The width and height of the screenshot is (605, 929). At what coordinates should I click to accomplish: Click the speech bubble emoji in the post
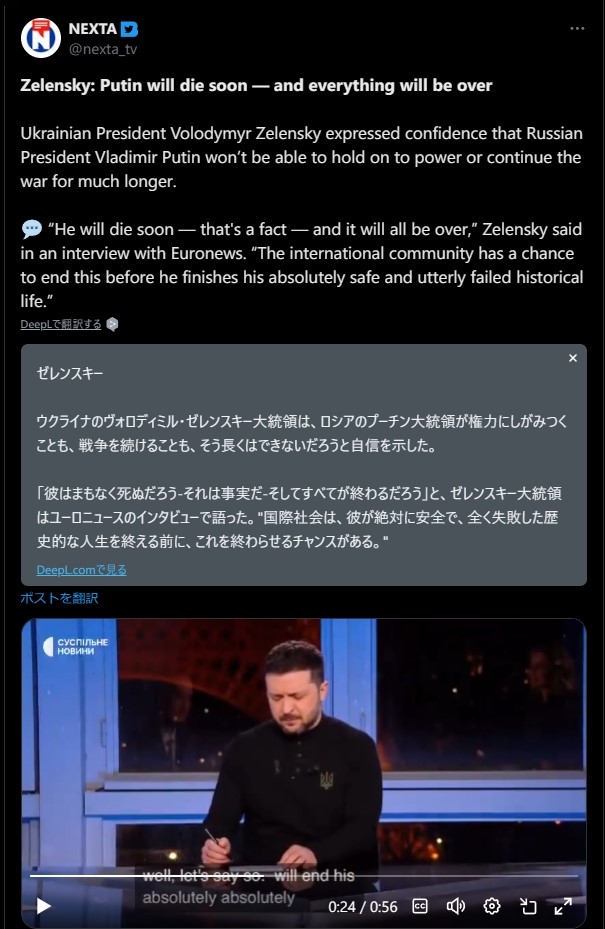(31, 229)
